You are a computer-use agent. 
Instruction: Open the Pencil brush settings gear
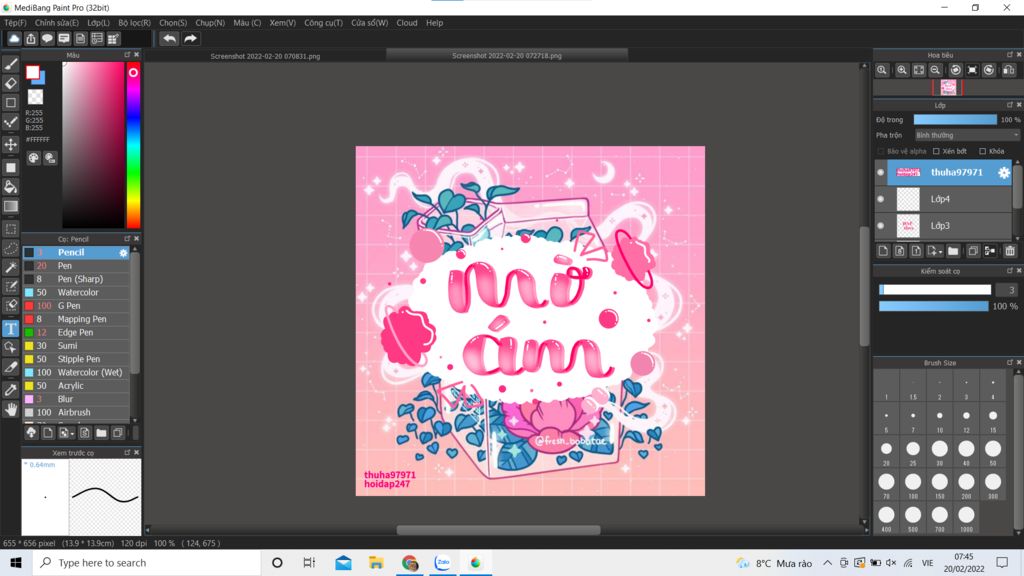click(123, 253)
